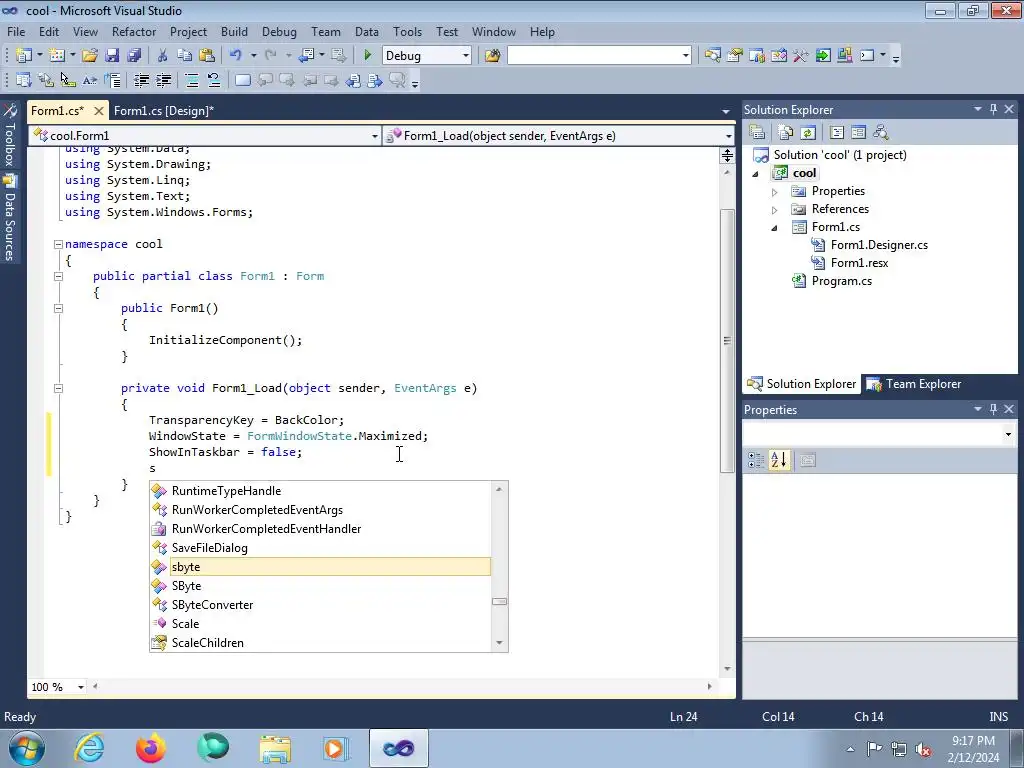Click View Class Diagram icon in Solution Explorer

880,133
